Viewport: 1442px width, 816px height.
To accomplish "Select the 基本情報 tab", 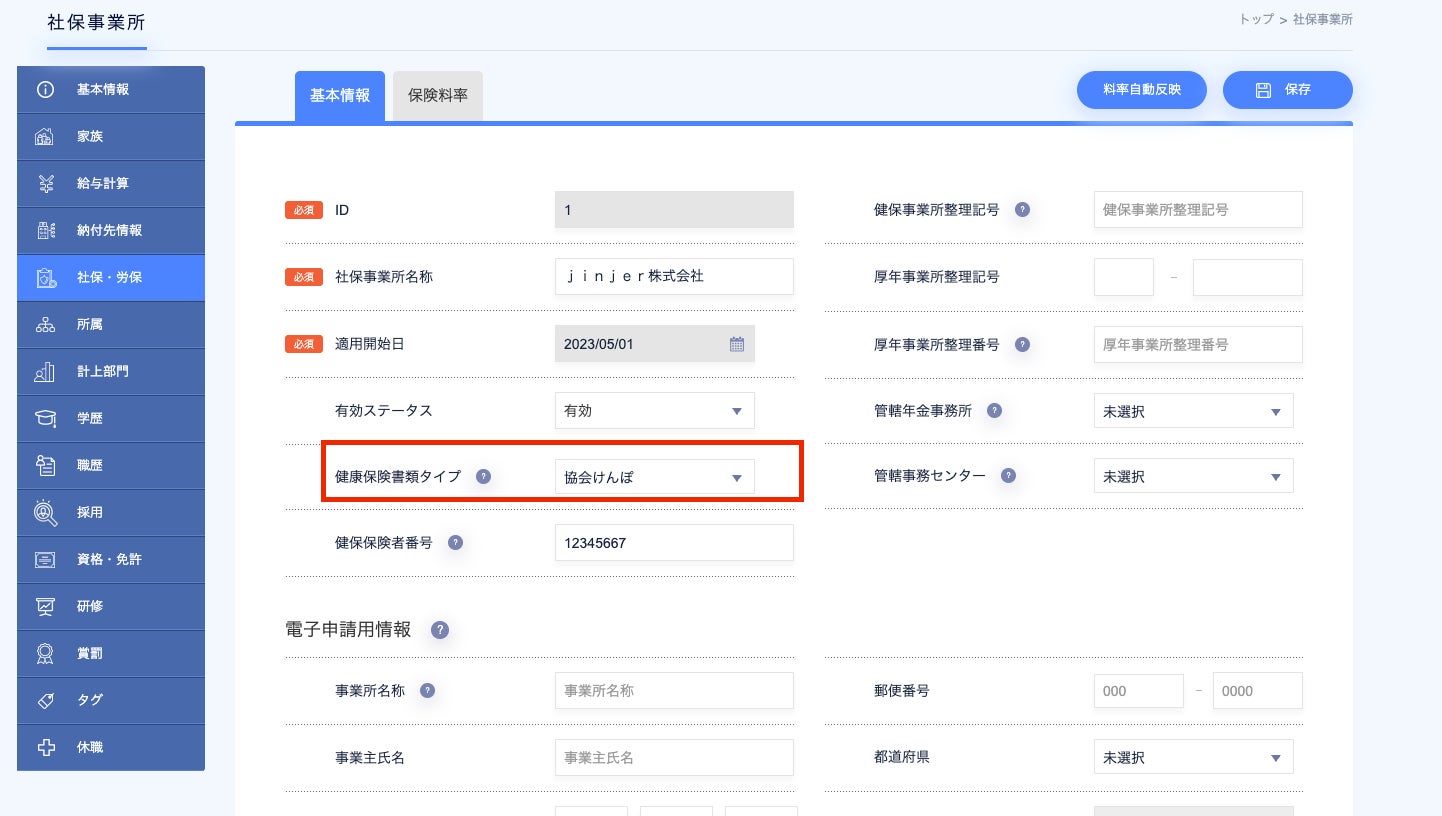I will pos(340,96).
